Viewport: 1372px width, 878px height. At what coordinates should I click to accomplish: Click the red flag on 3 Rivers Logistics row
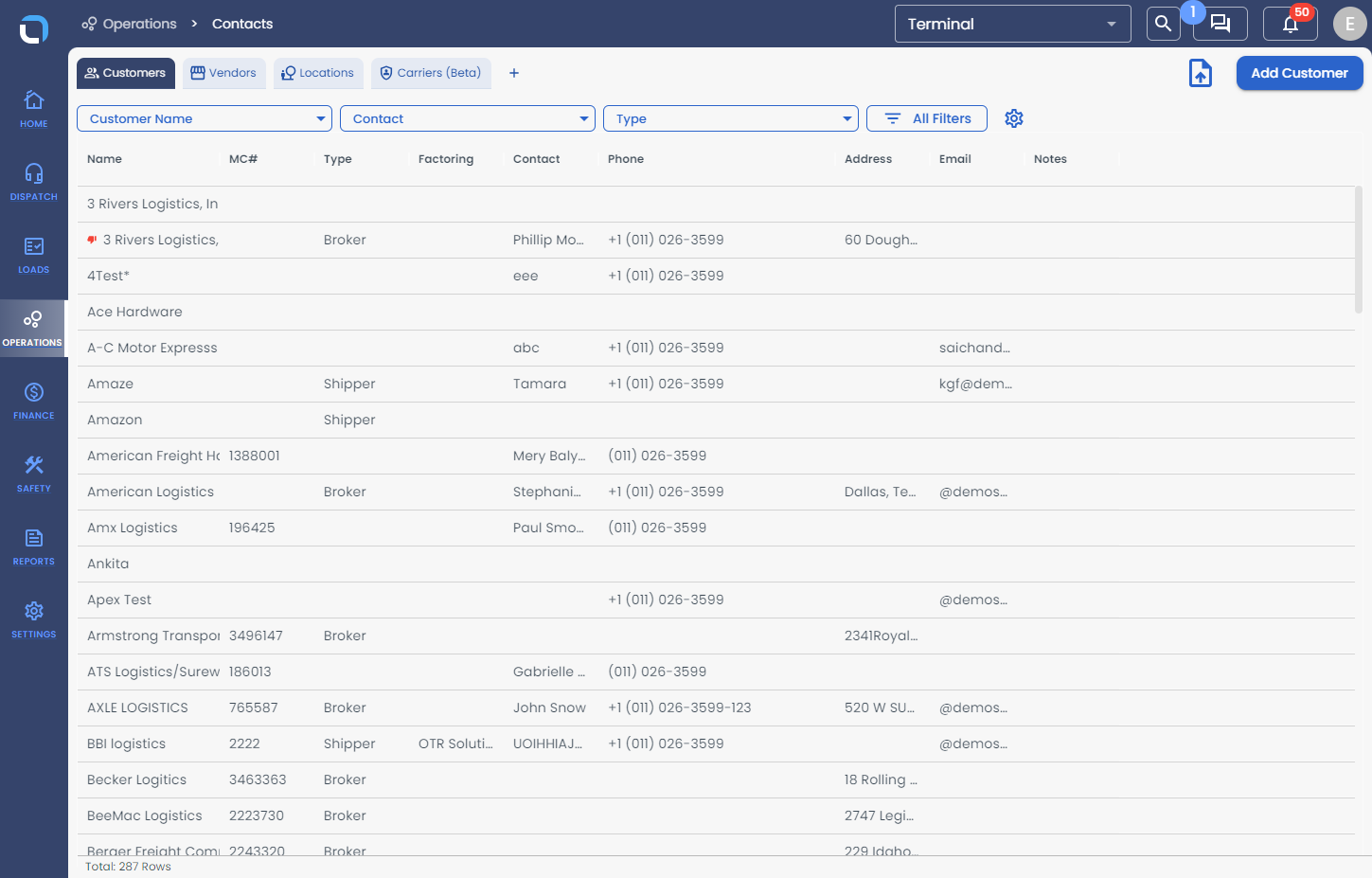pyautogui.click(x=92, y=240)
